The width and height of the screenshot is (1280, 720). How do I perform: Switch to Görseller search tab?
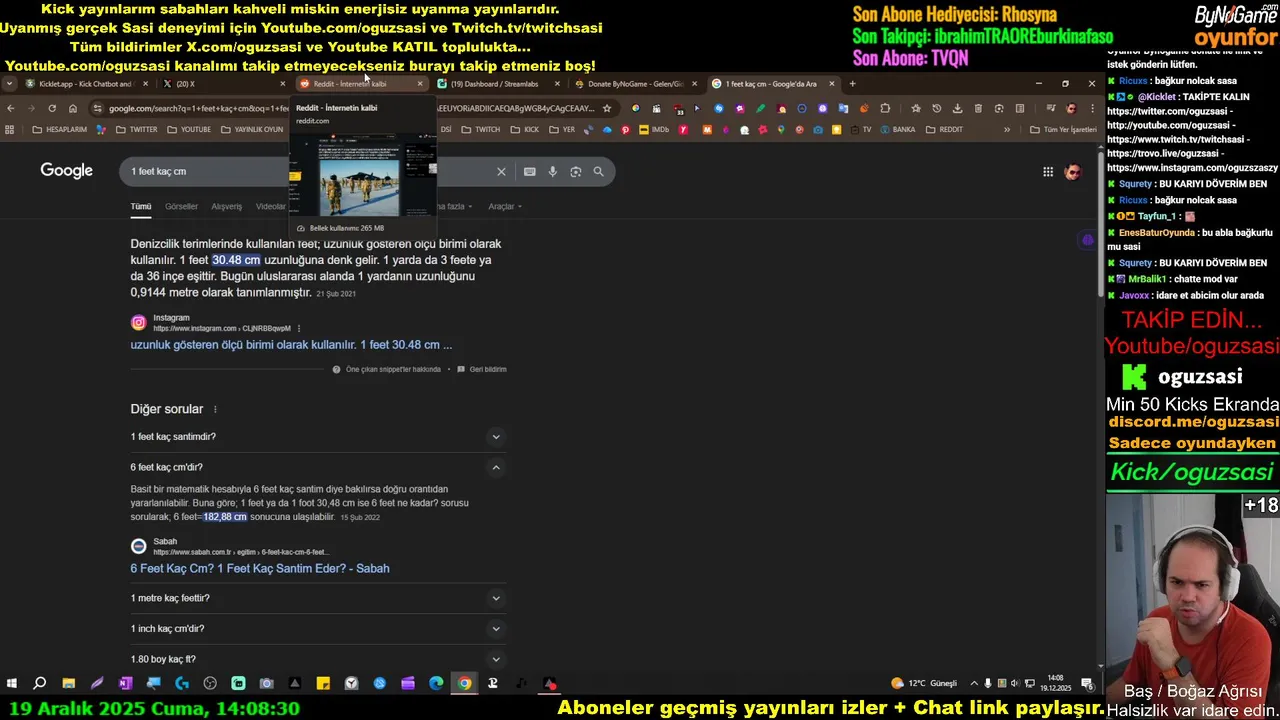(x=181, y=206)
